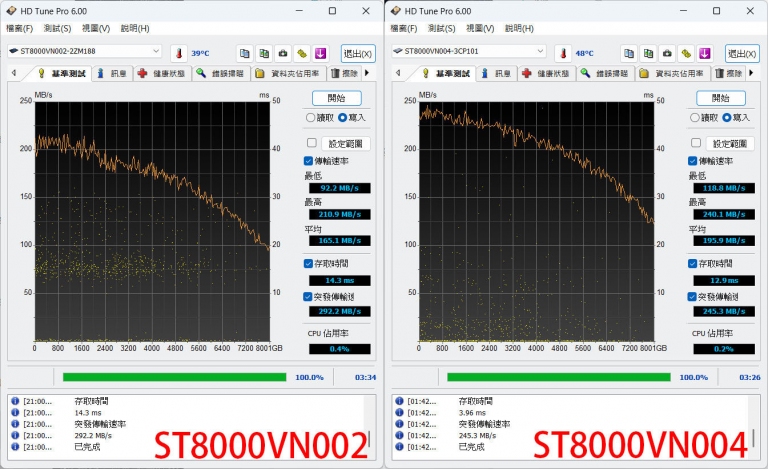Copy screenshot icon in right window toolbar
This screenshot has width=768, height=469.
(648, 53)
